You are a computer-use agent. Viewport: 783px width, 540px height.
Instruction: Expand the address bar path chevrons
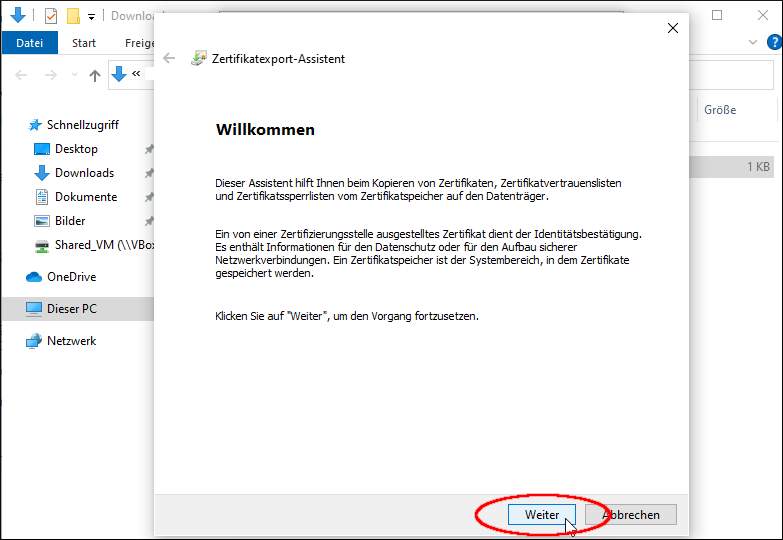point(136,74)
